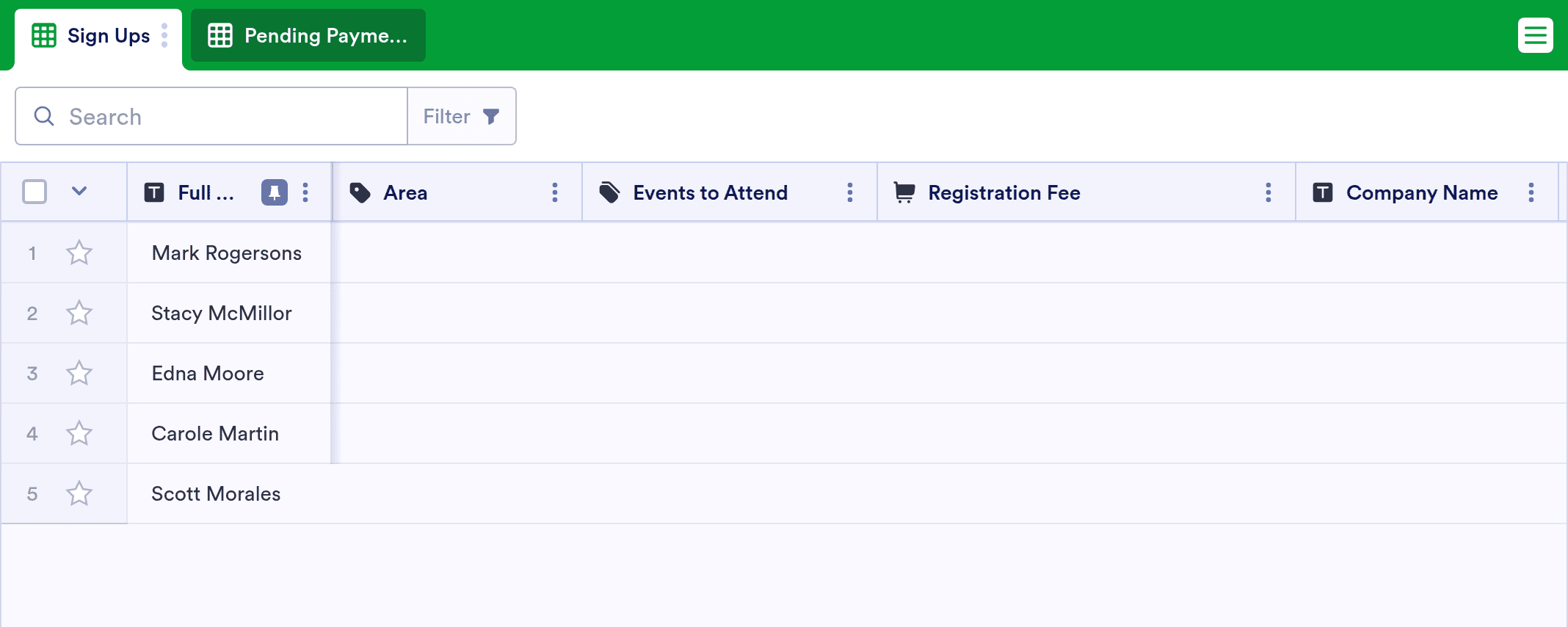Screen dimensions: 1568x627
Task: Open Full Name column three-dot menu
Action: pos(305,192)
